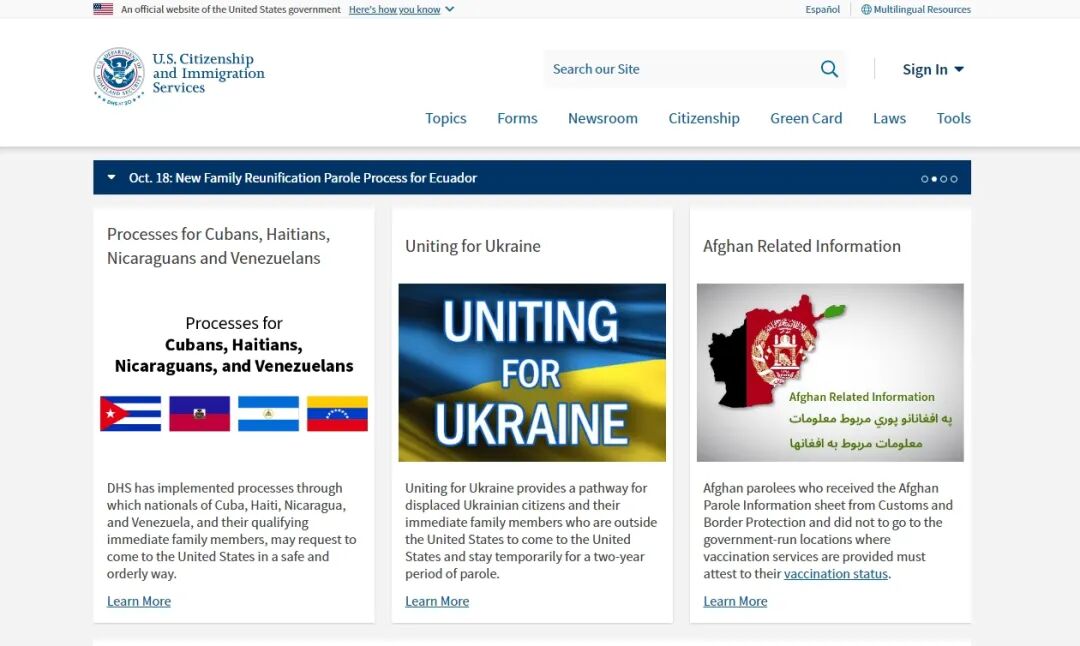Collapse the Oct. 18 alert banner arrow

[112, 177]
